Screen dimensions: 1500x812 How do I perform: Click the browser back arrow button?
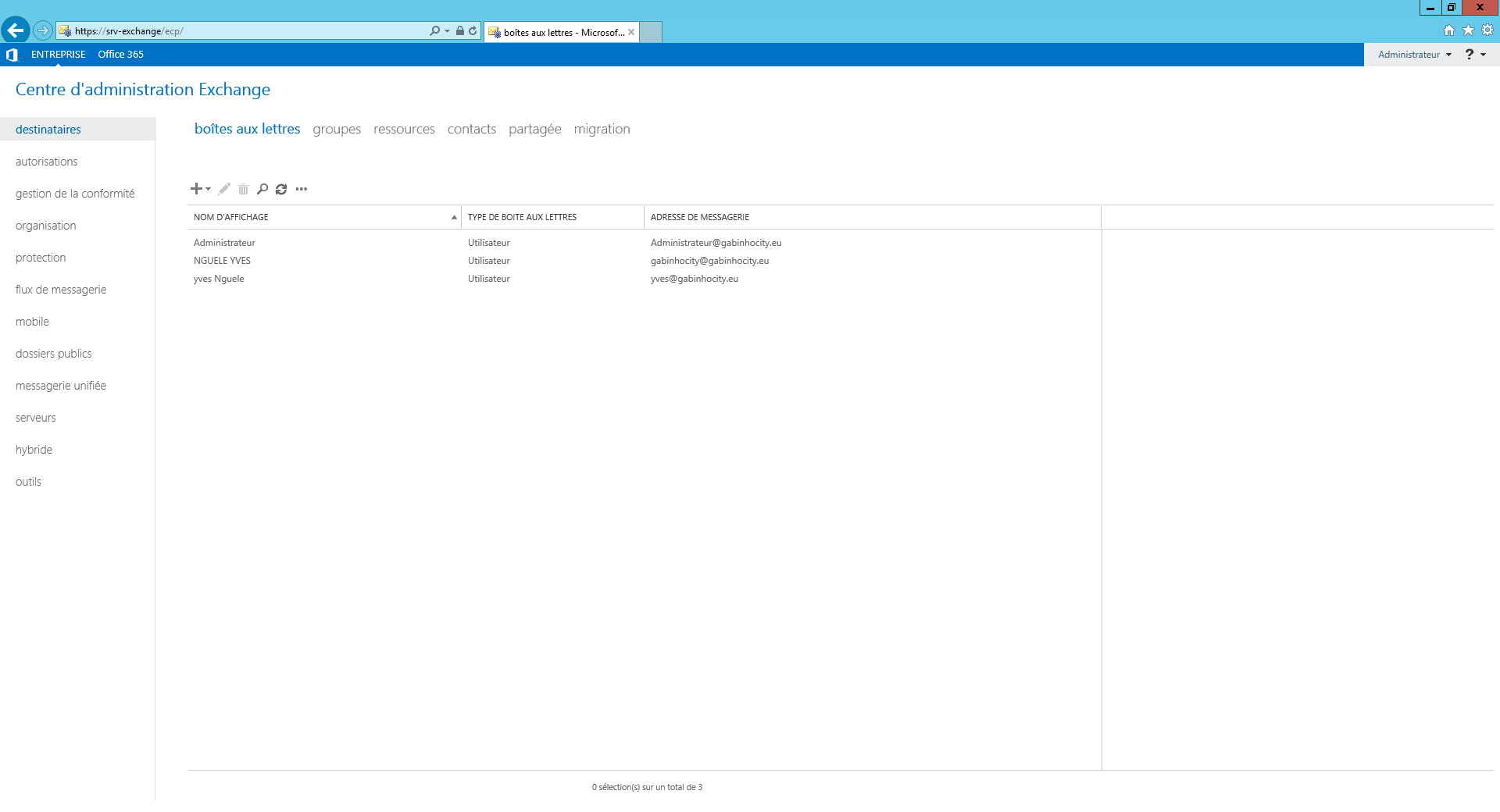tap(16, 30)
